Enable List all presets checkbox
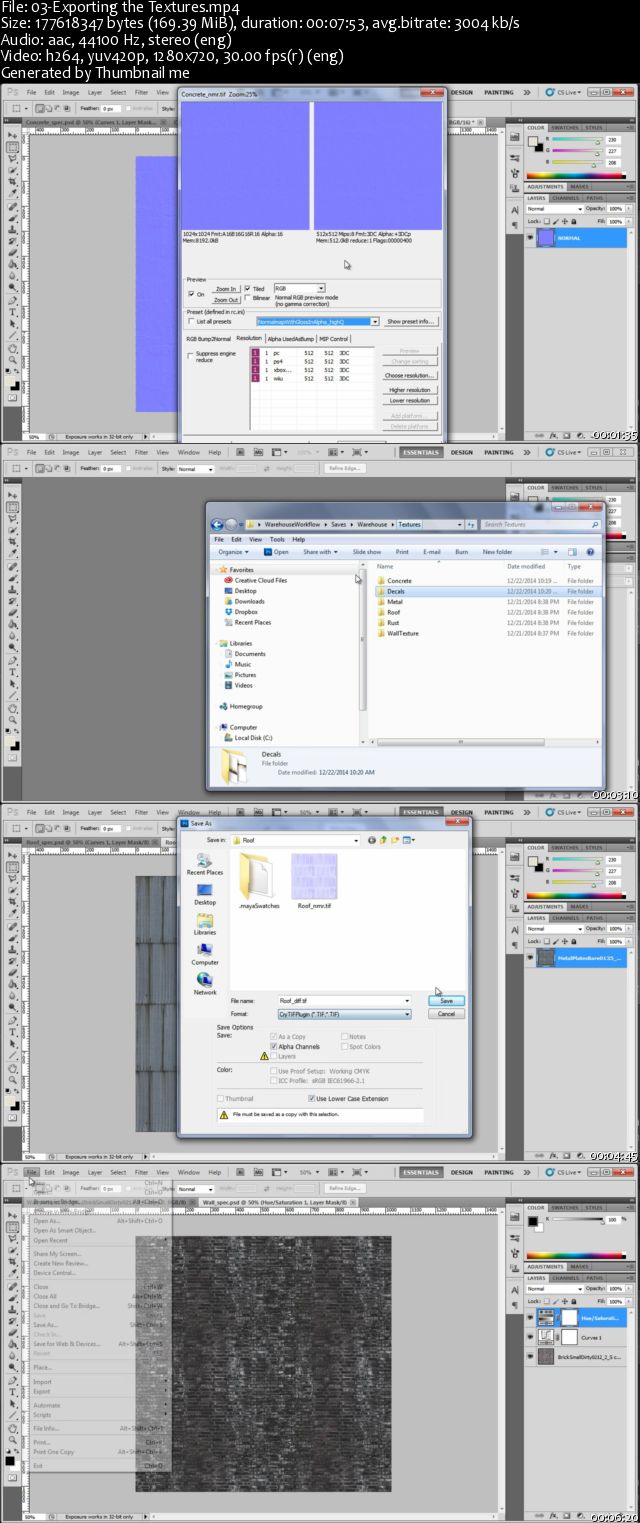The width and height of the screenshot is (640, 1523). point(191,321)
